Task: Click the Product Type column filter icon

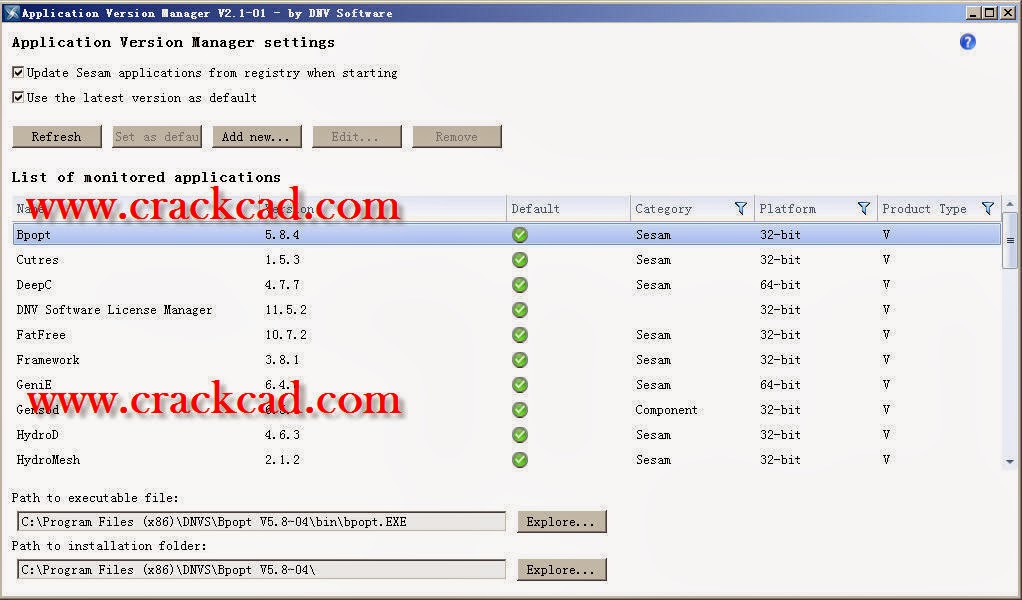Action: (987, 208)
